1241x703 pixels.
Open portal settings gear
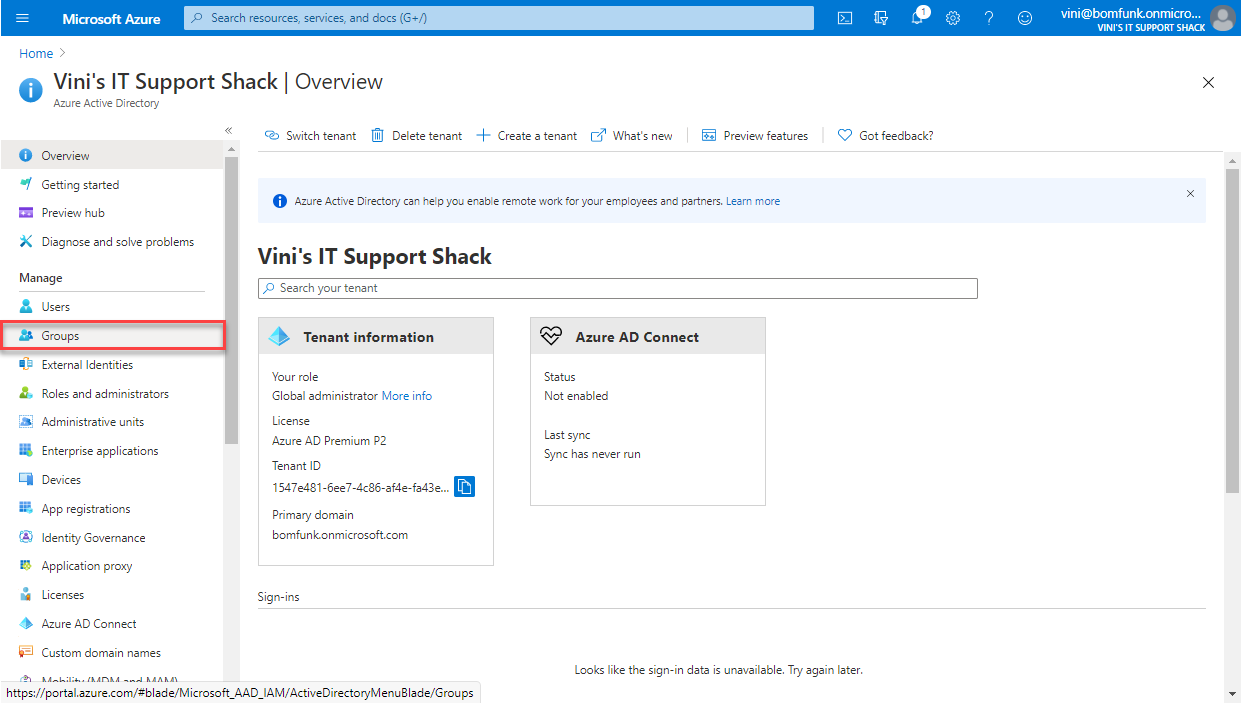click(953, 18)
